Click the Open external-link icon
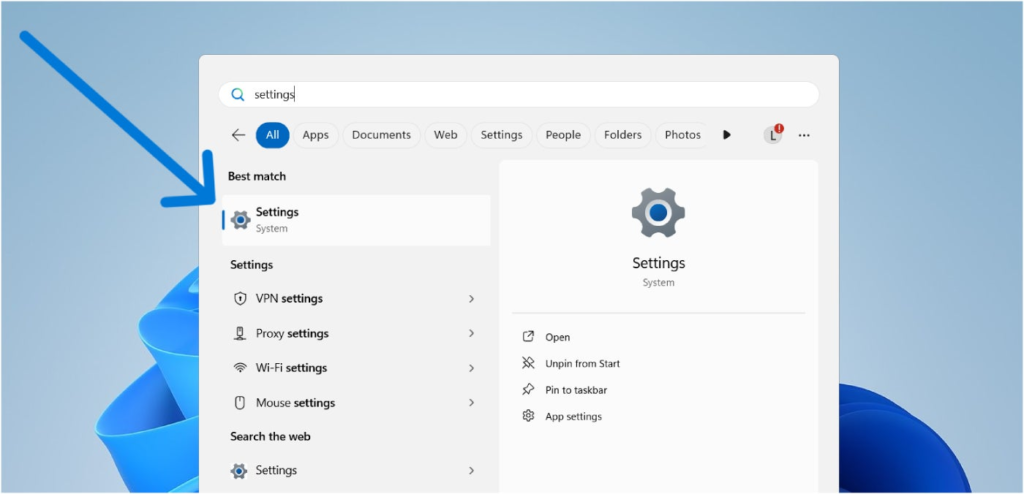 pos(528,337)
